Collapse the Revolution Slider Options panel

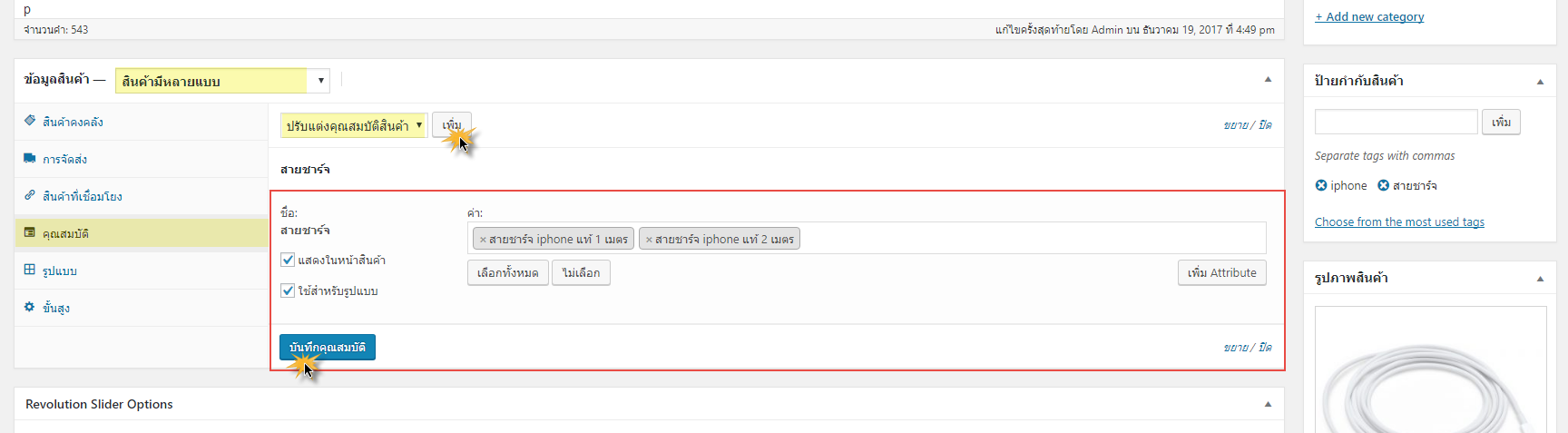click(1268, 404)
